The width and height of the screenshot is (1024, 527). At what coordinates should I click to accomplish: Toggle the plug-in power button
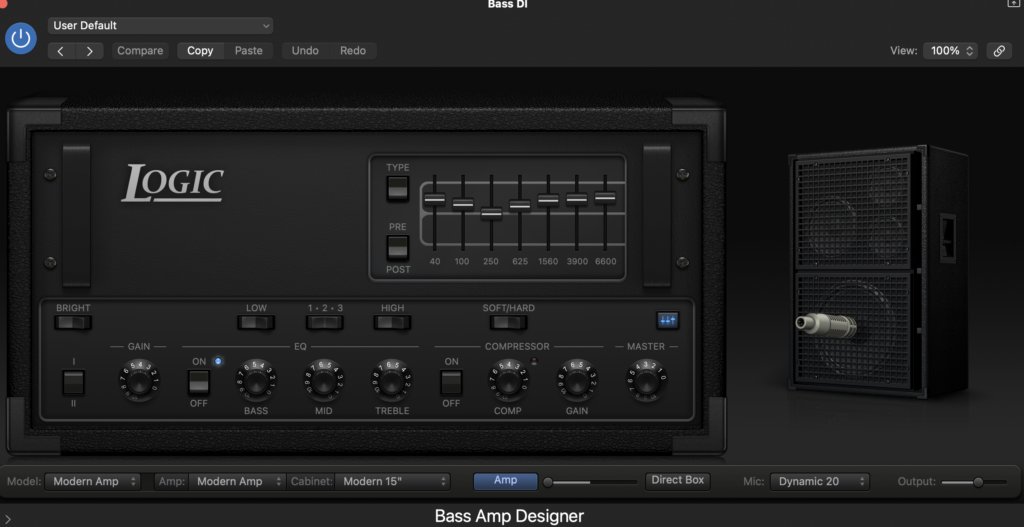click(21, 39)
